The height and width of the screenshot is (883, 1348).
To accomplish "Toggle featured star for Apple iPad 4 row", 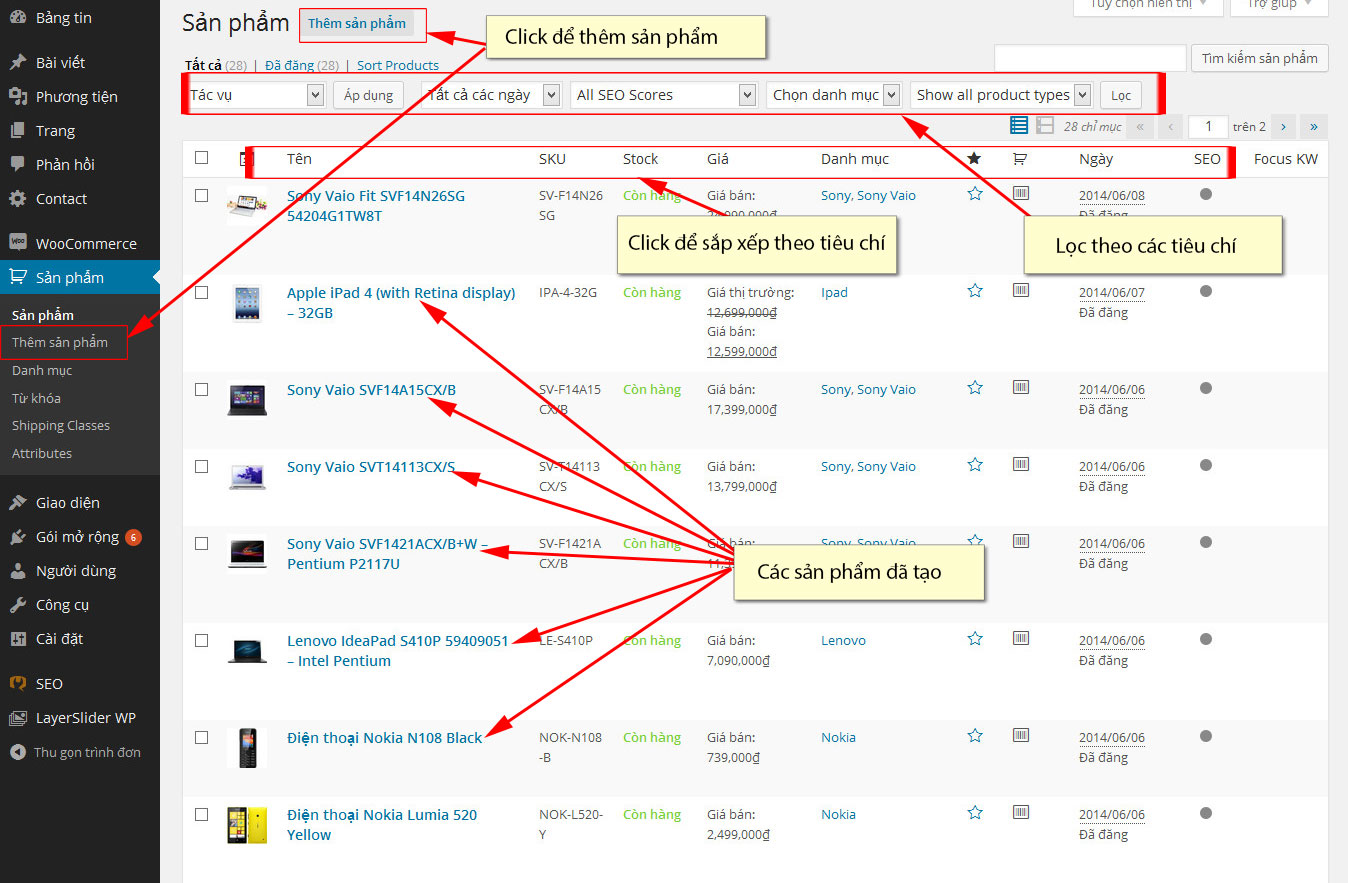I will pyautogui.click(x=975, y=291).
